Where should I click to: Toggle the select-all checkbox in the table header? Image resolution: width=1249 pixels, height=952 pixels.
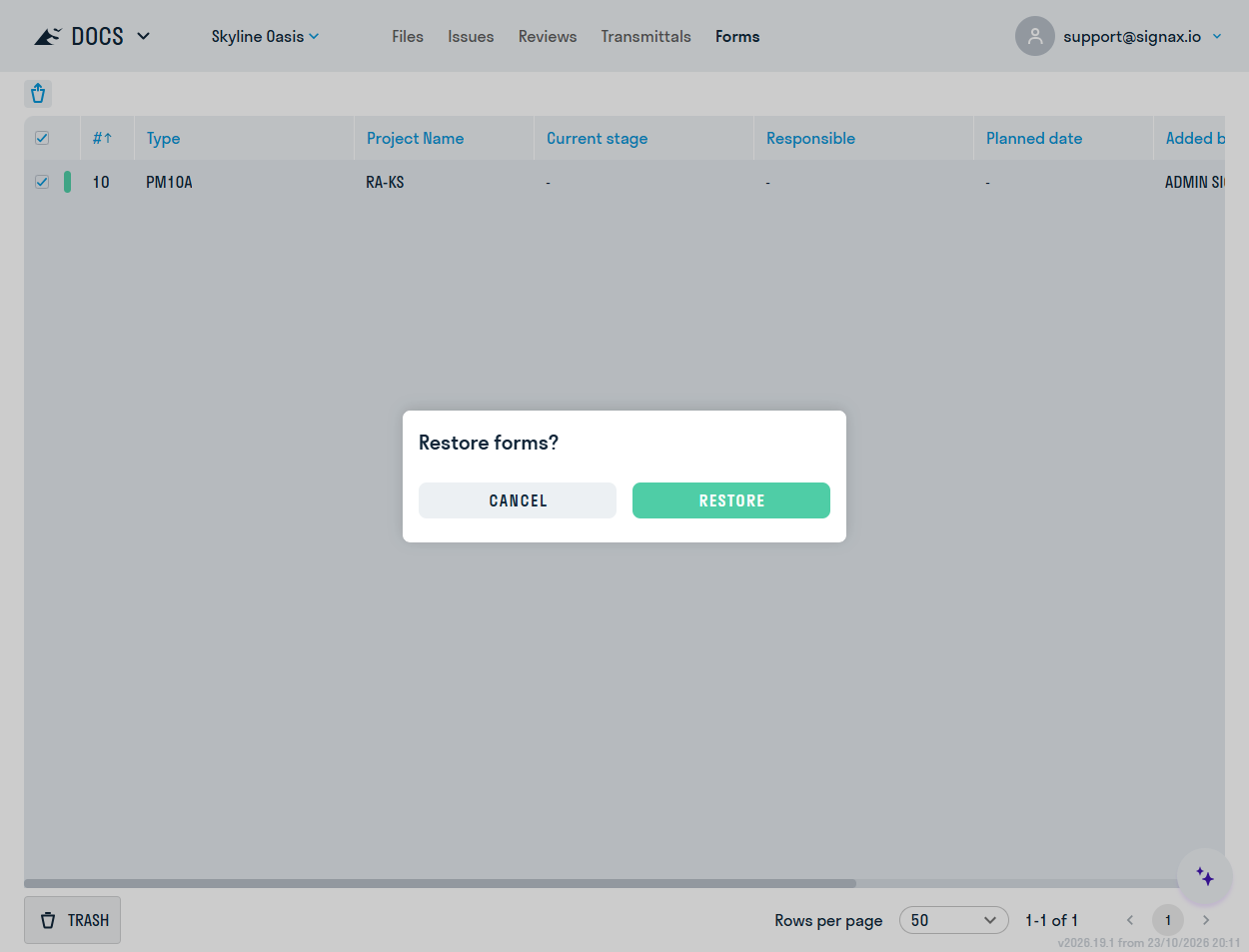click(x=42, y=138)
